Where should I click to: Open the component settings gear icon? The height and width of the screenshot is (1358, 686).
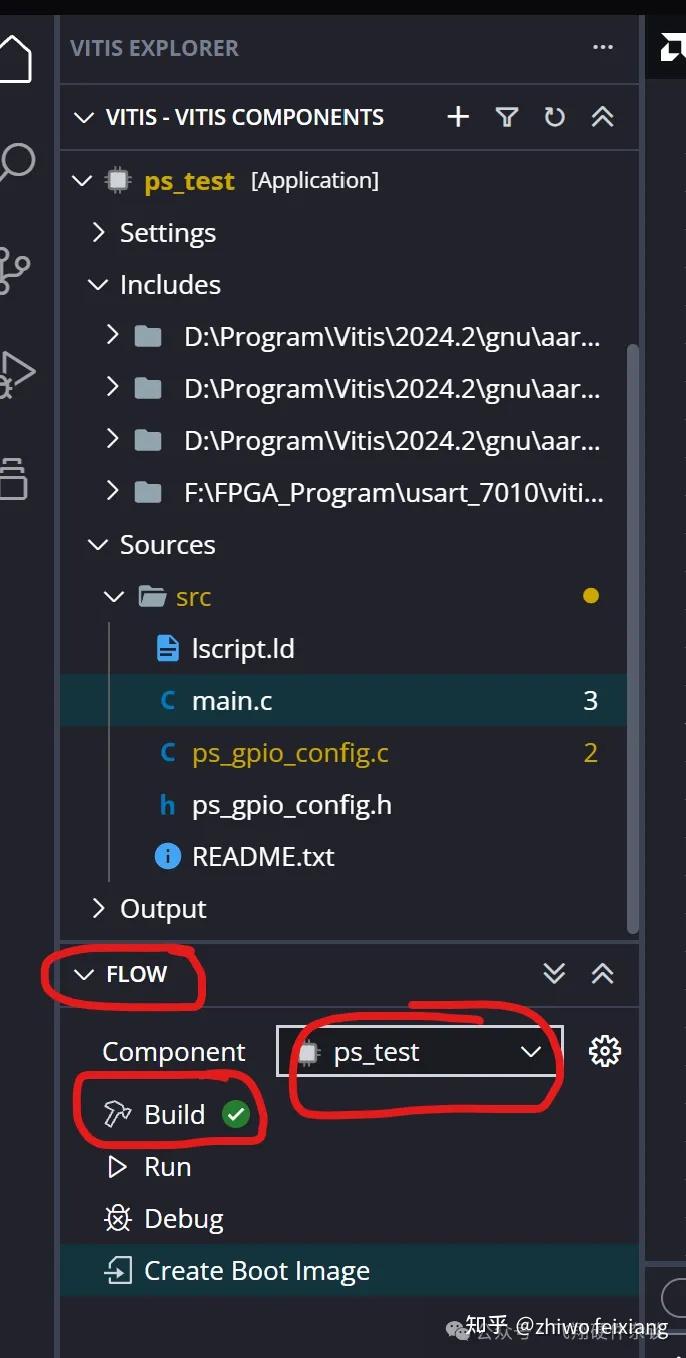(605, 1051)
